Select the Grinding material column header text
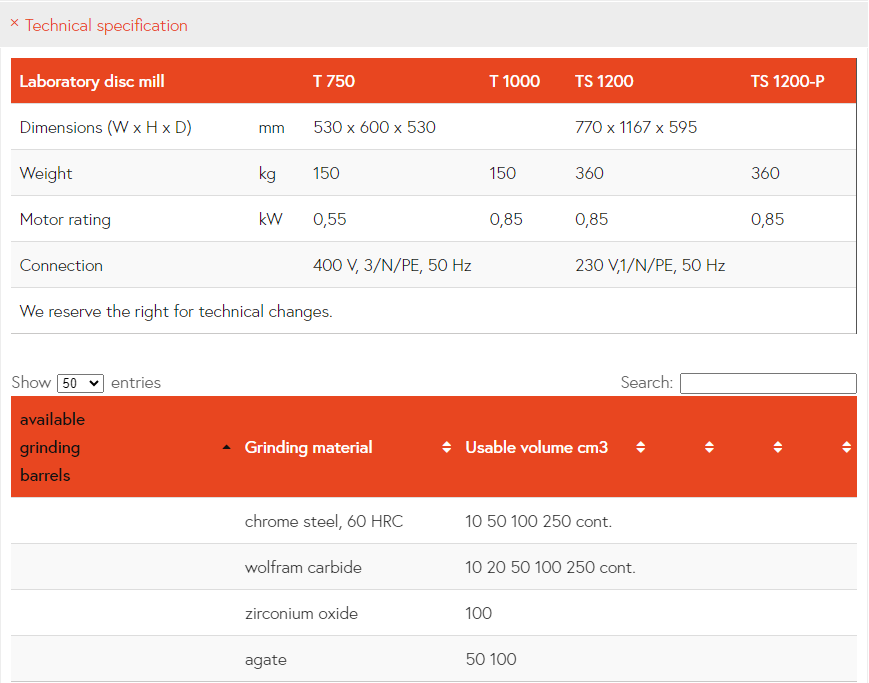The height and width of the screenshot is (683, 869). click(x=308, y=447)
